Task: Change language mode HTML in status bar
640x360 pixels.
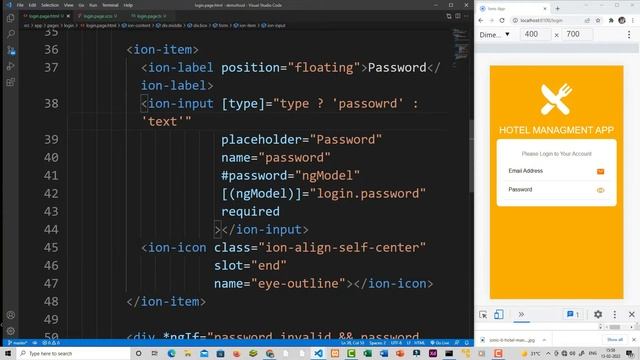Action: click(419, 343)
